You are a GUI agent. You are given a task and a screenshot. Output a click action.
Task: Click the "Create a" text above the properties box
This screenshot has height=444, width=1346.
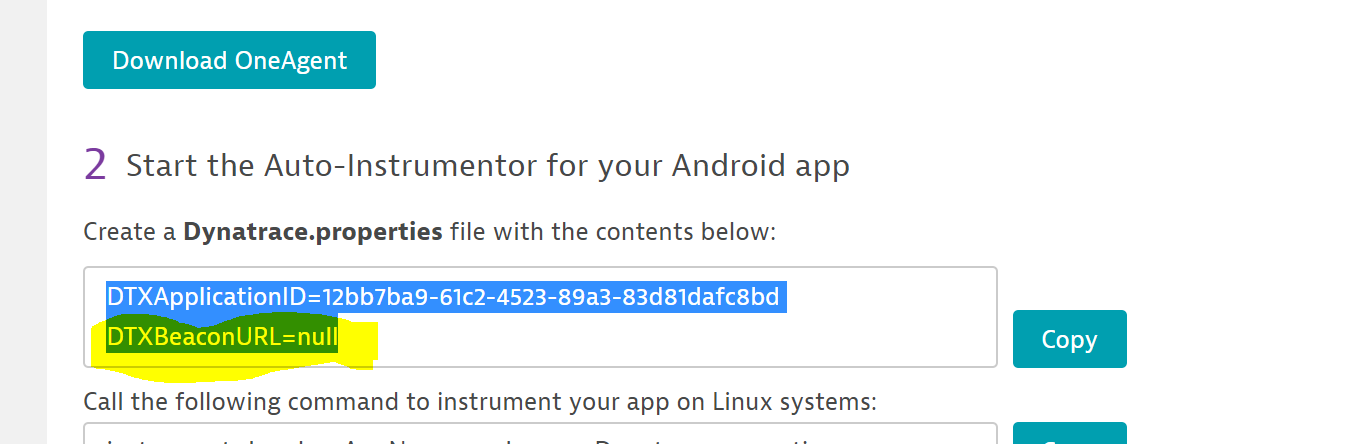tap(131, 232)
